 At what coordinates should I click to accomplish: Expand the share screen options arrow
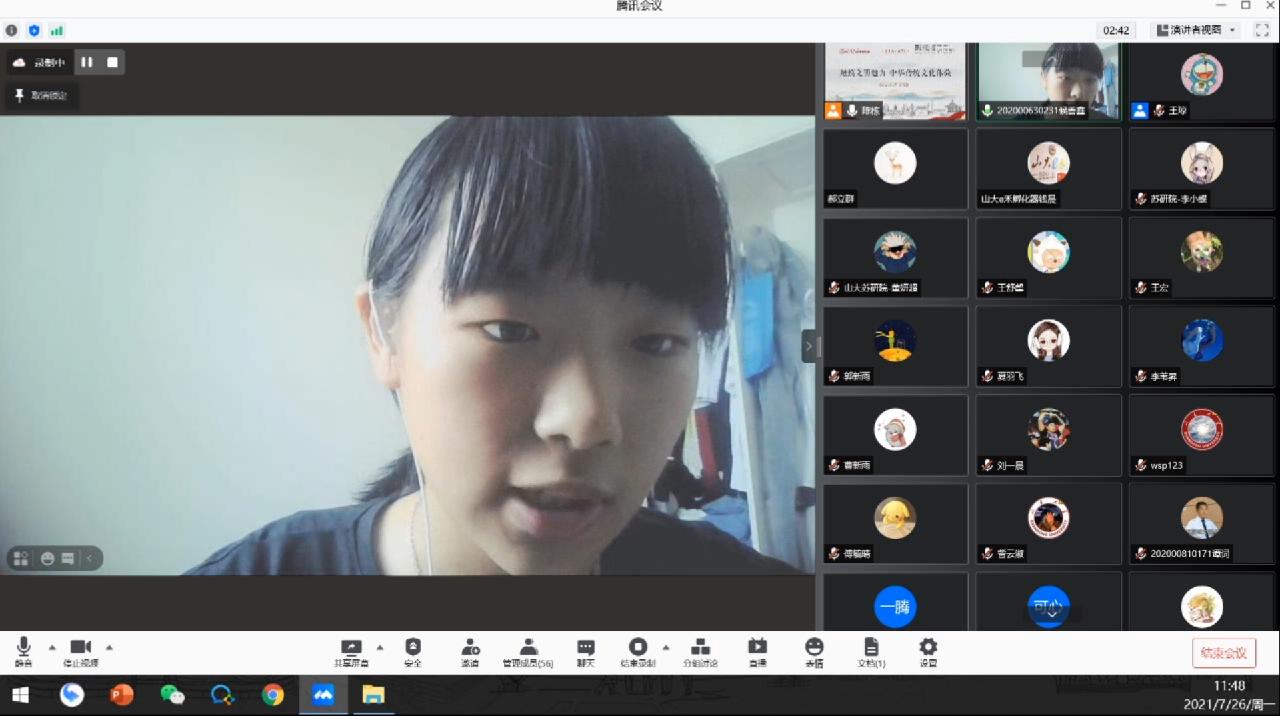tap(379, 647)
